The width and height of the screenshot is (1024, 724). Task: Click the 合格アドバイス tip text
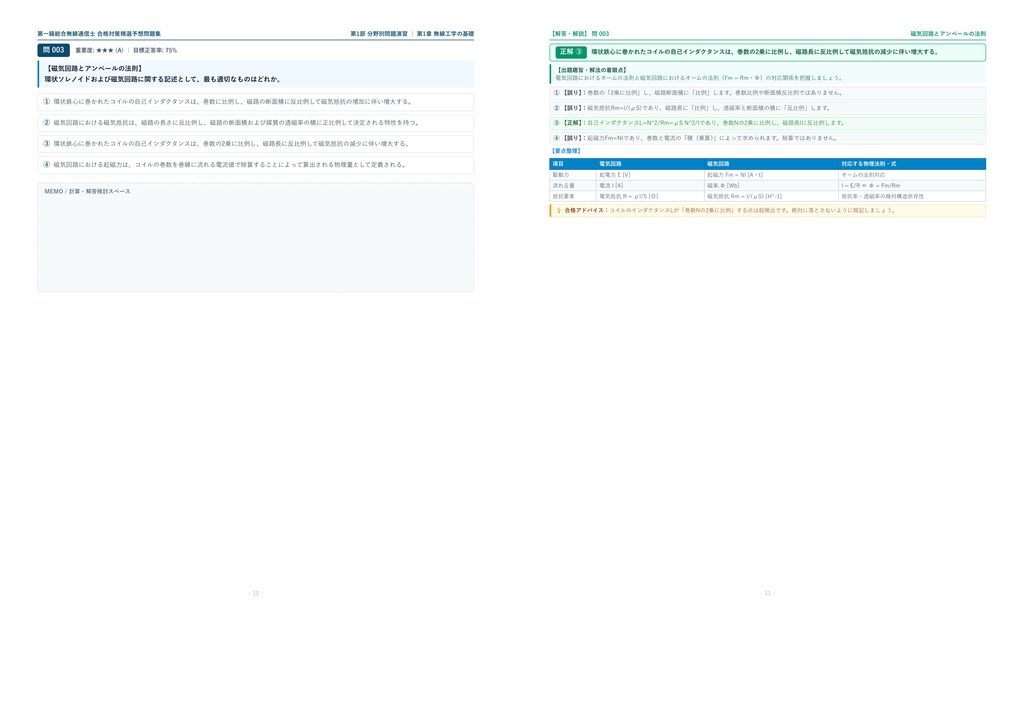coord(729,211)
